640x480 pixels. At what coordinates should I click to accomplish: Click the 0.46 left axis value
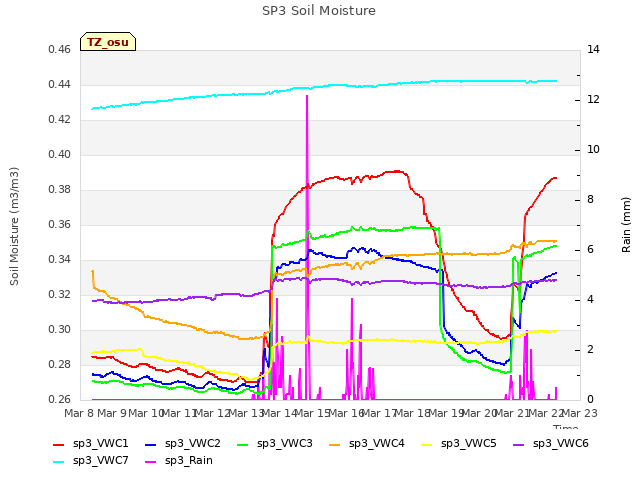click(x=60, y=50)
